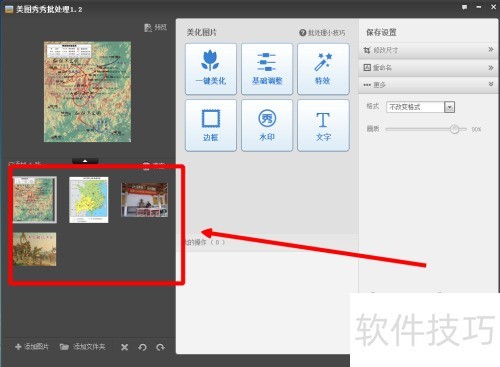Close the 美图秀秀批处理 window
The image size is (500, 367).
[493, 7]
